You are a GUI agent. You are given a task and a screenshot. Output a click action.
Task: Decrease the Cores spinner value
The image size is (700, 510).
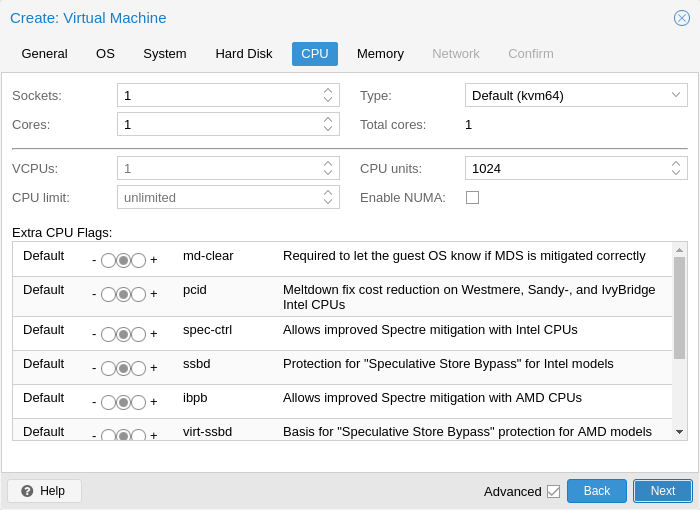click(328, 129)
